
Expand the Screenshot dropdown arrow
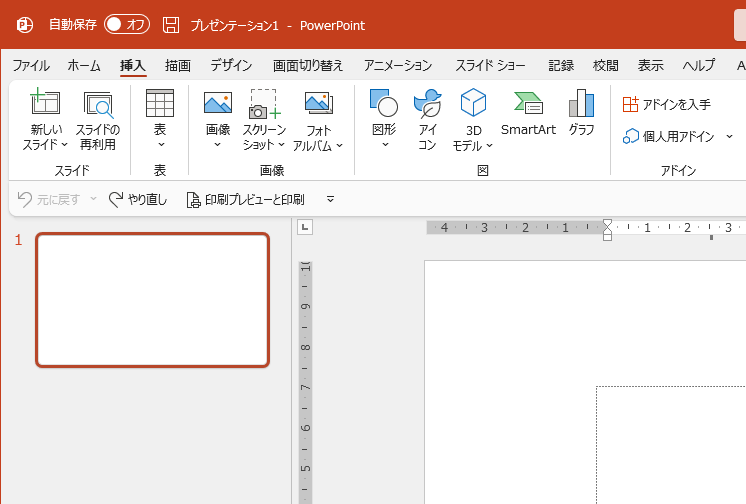[x=281, y=145]
